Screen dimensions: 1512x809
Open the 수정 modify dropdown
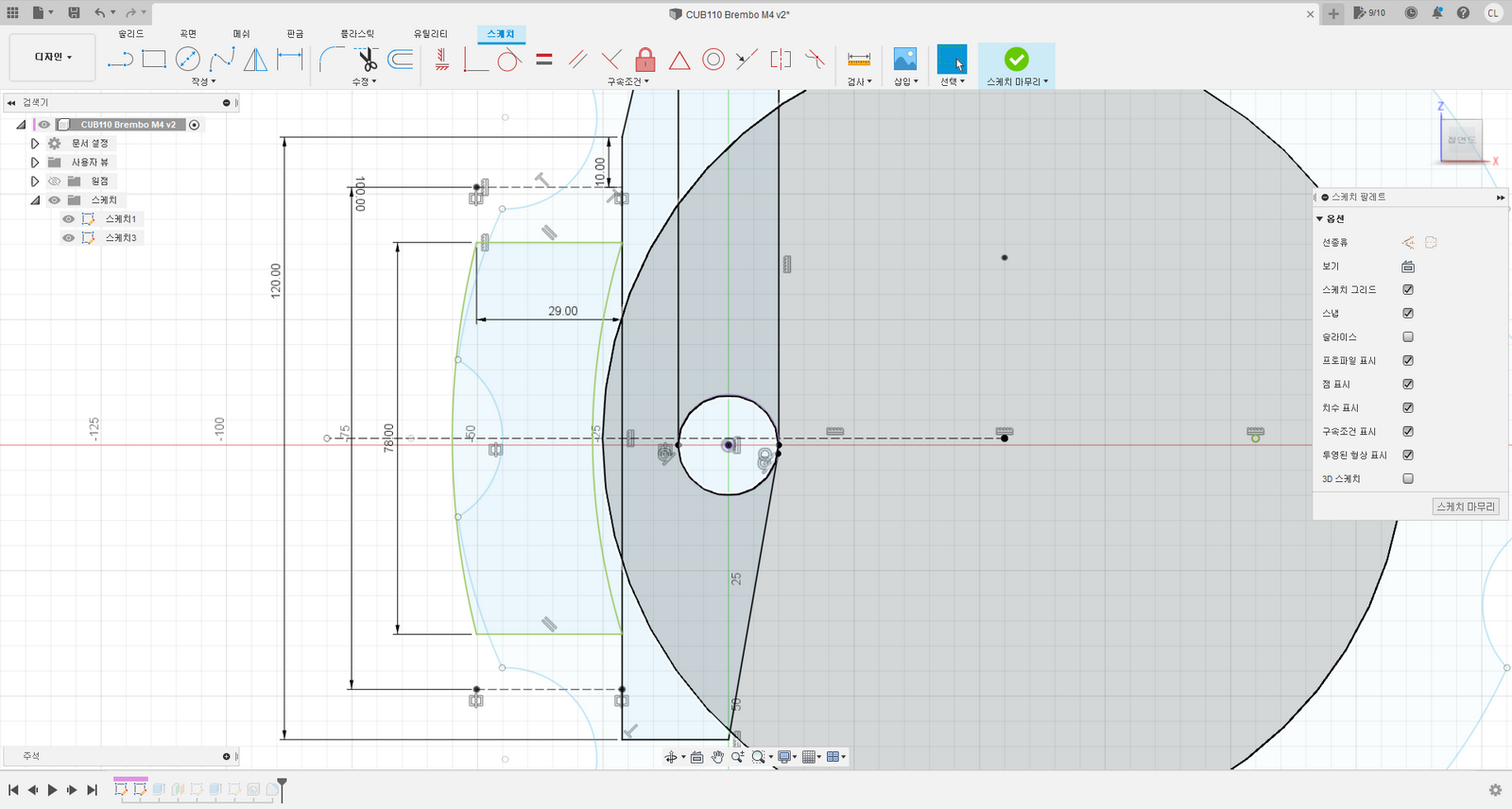point(364,82)
